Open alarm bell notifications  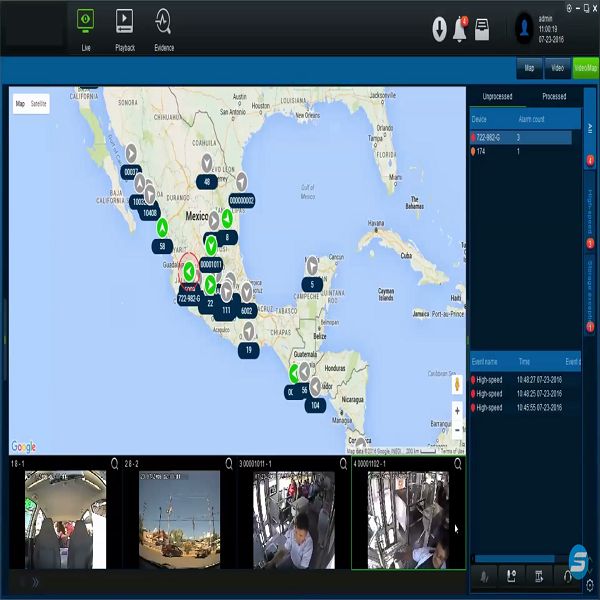460,29
